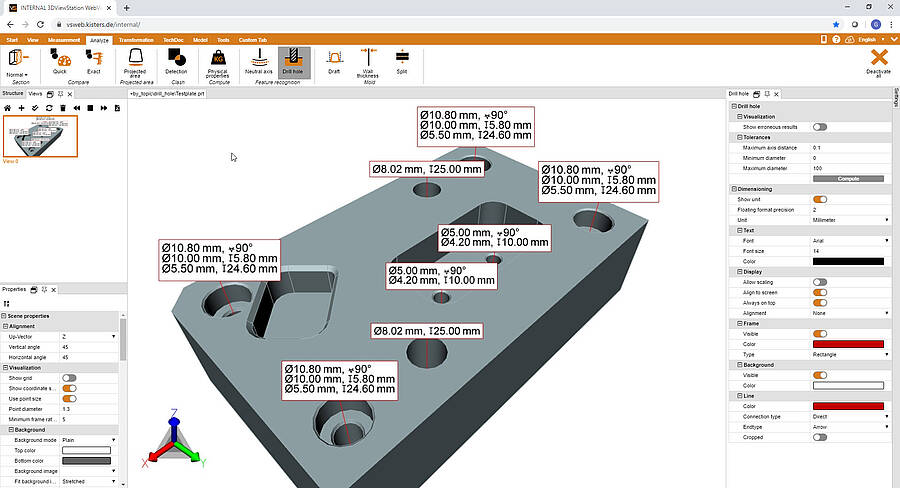Open the vertical Settings side tab

click(x=896, y=97)
